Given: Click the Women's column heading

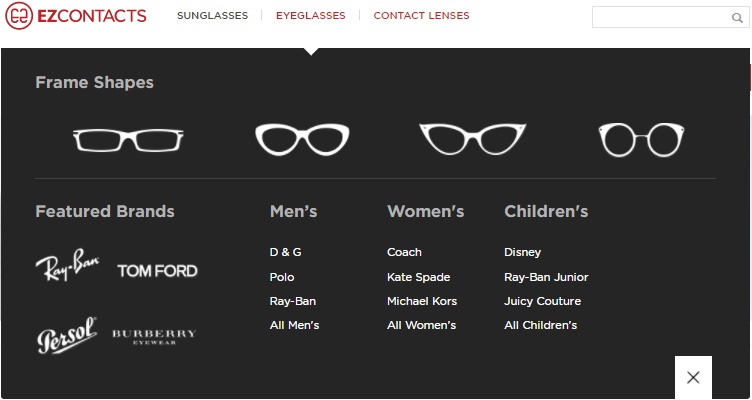Looking at the screenshot, I should click(x=426, y=212).
